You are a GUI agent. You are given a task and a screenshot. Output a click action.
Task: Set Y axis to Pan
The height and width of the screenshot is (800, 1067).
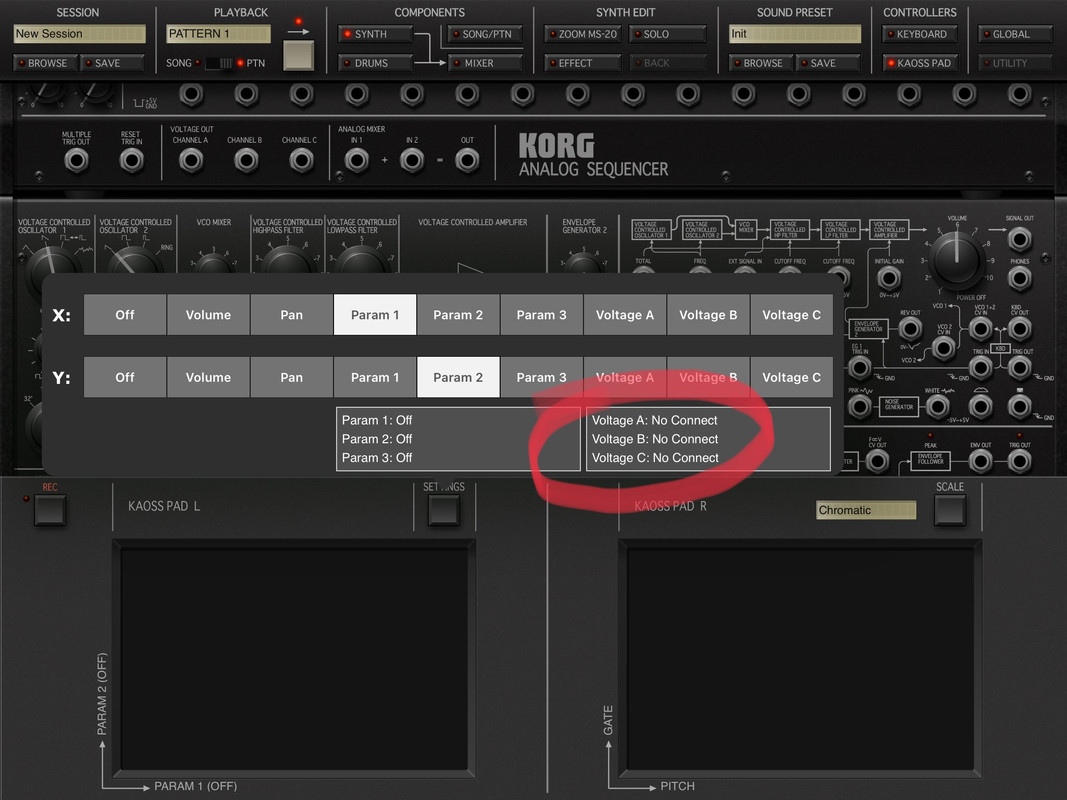(291, 377)
